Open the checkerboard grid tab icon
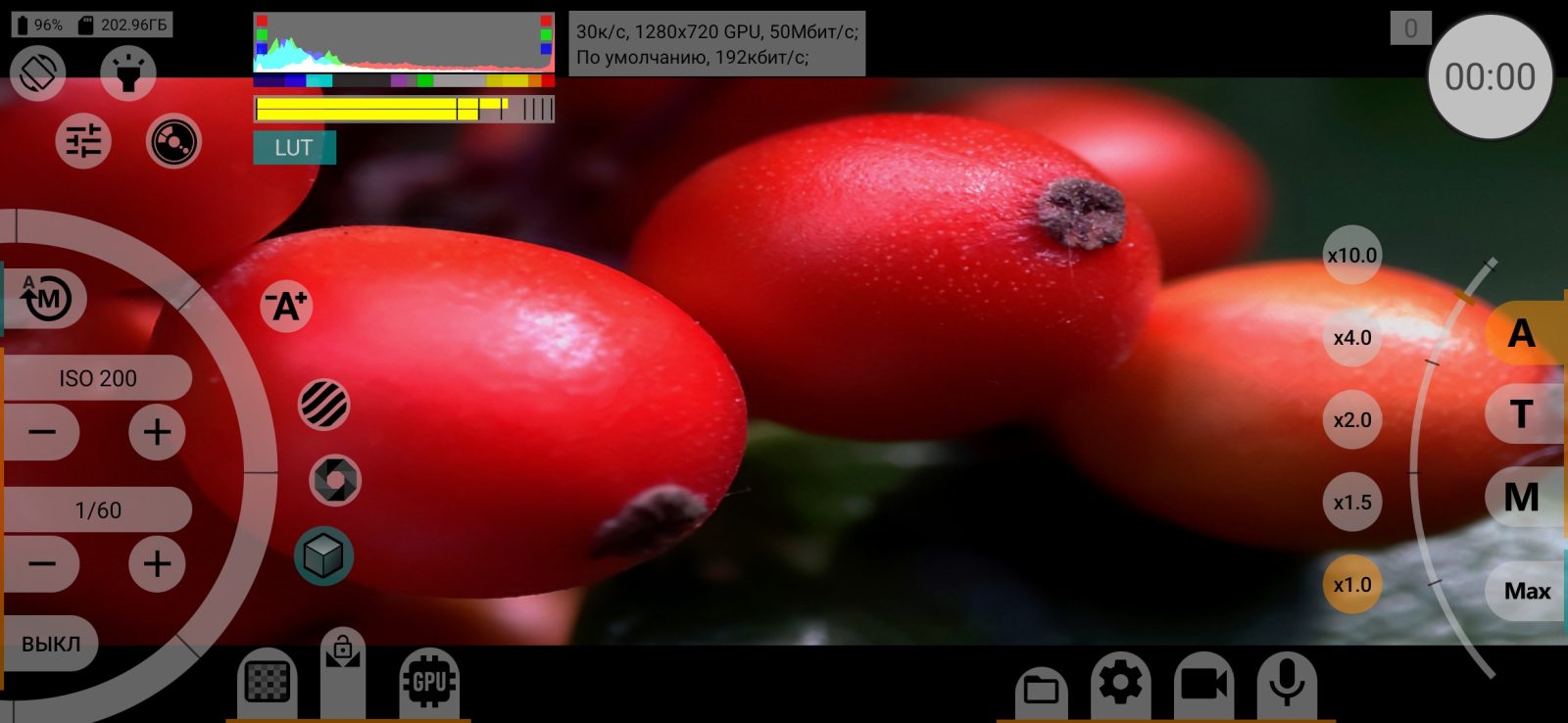This screenshot has height=723, width=1568. [267, 684]
